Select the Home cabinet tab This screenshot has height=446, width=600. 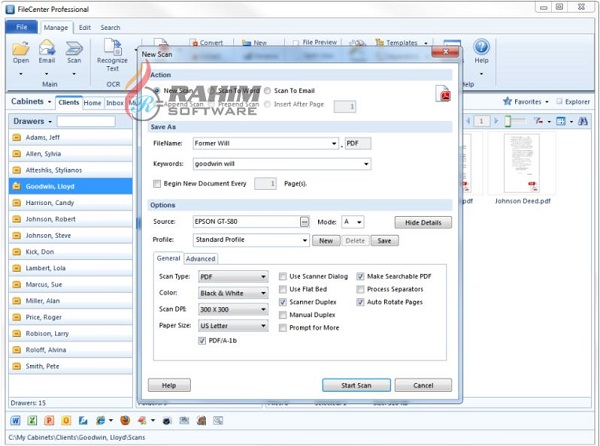coord(93,103)
